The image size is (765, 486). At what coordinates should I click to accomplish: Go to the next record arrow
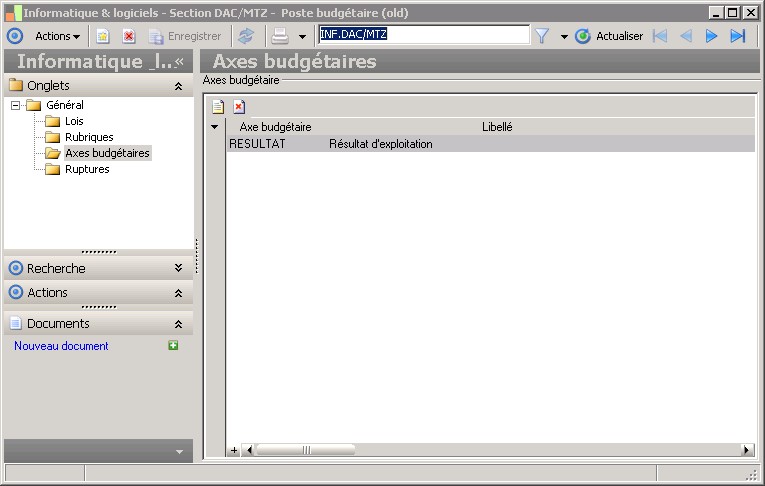(711, 36)
